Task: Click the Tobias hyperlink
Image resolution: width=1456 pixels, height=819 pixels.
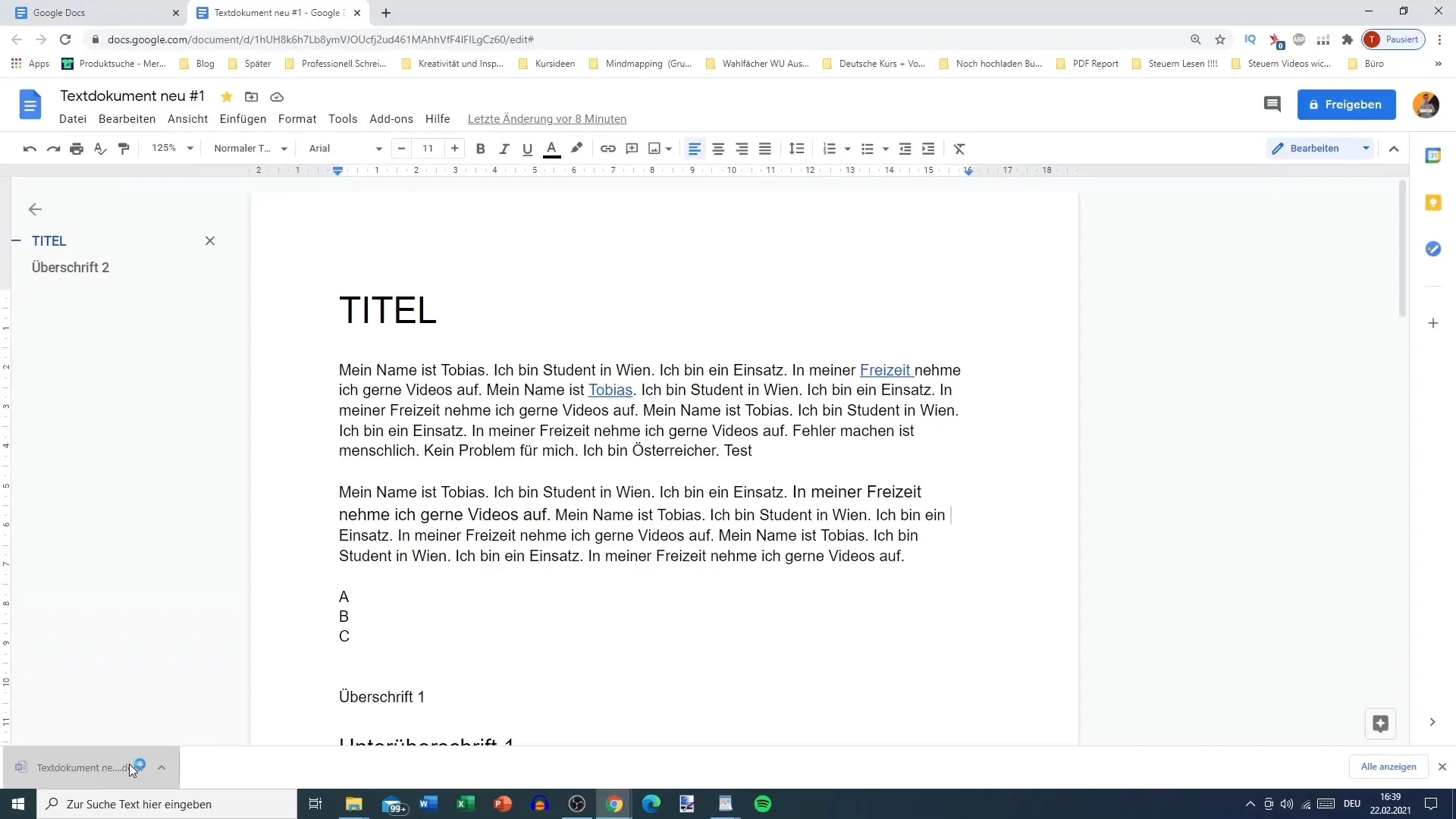Action: tap(610, 390)
